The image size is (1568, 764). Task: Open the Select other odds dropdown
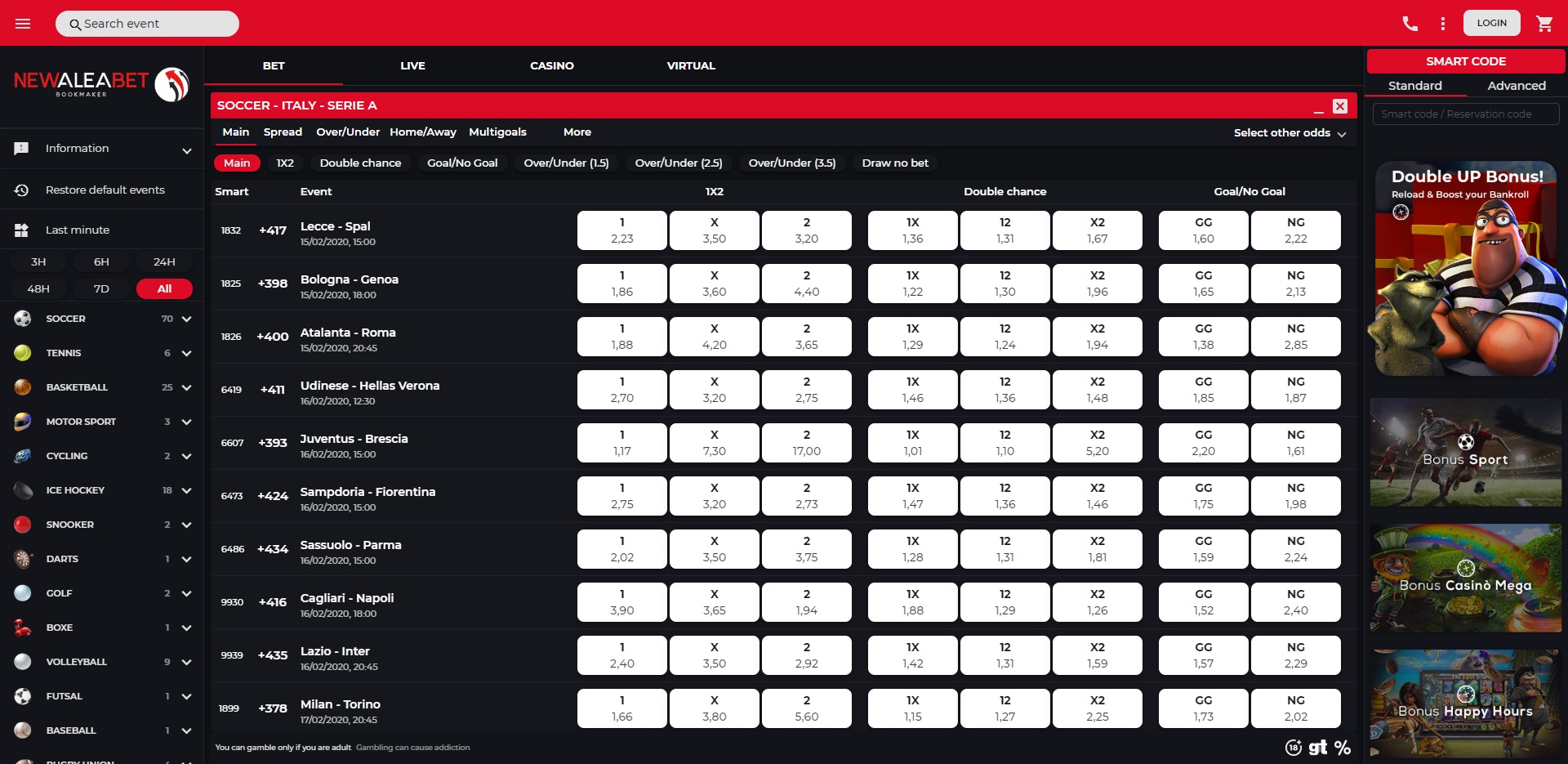point(1290,133)
